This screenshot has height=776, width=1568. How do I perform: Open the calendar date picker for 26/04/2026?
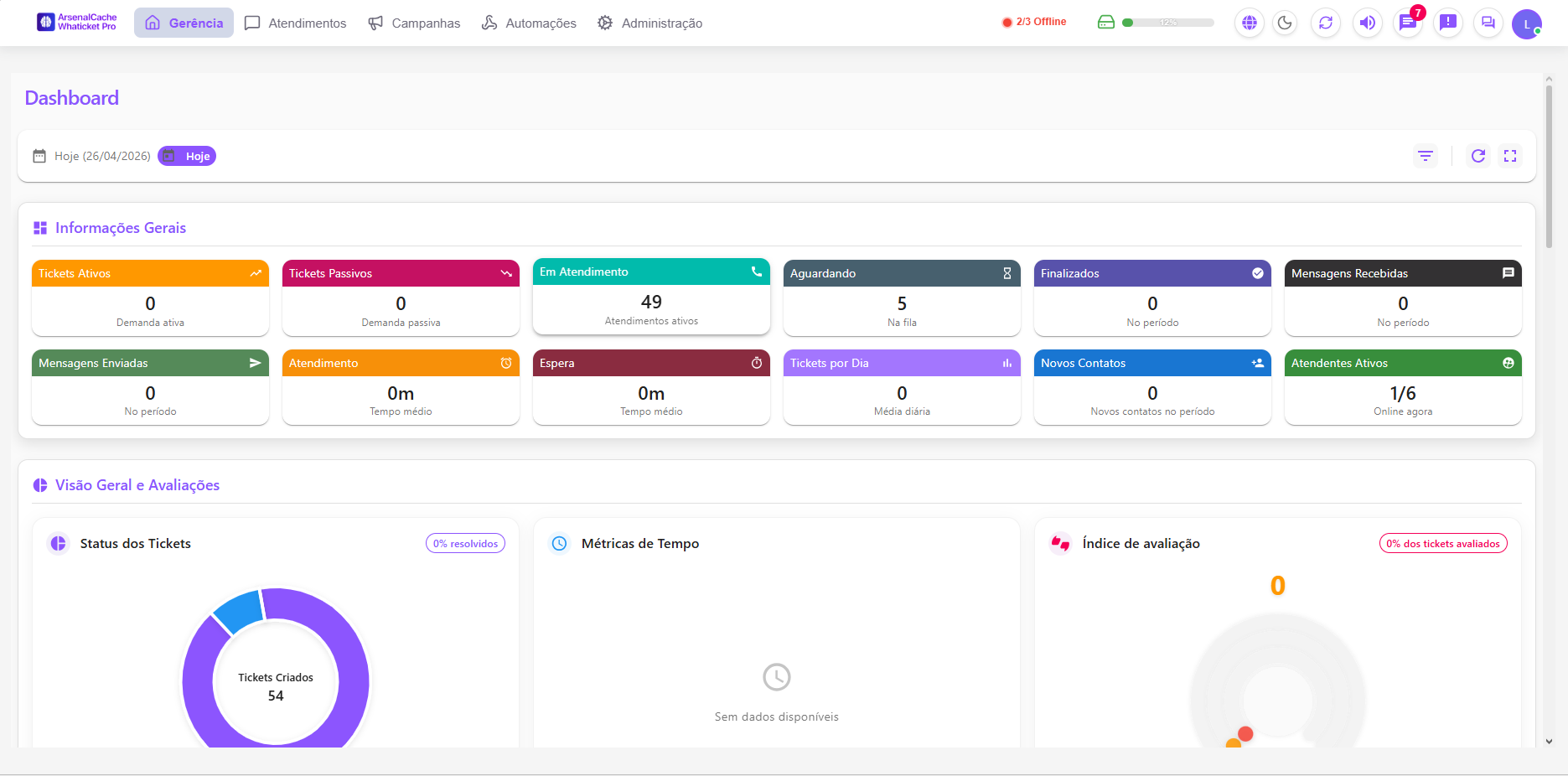(39, 156)
